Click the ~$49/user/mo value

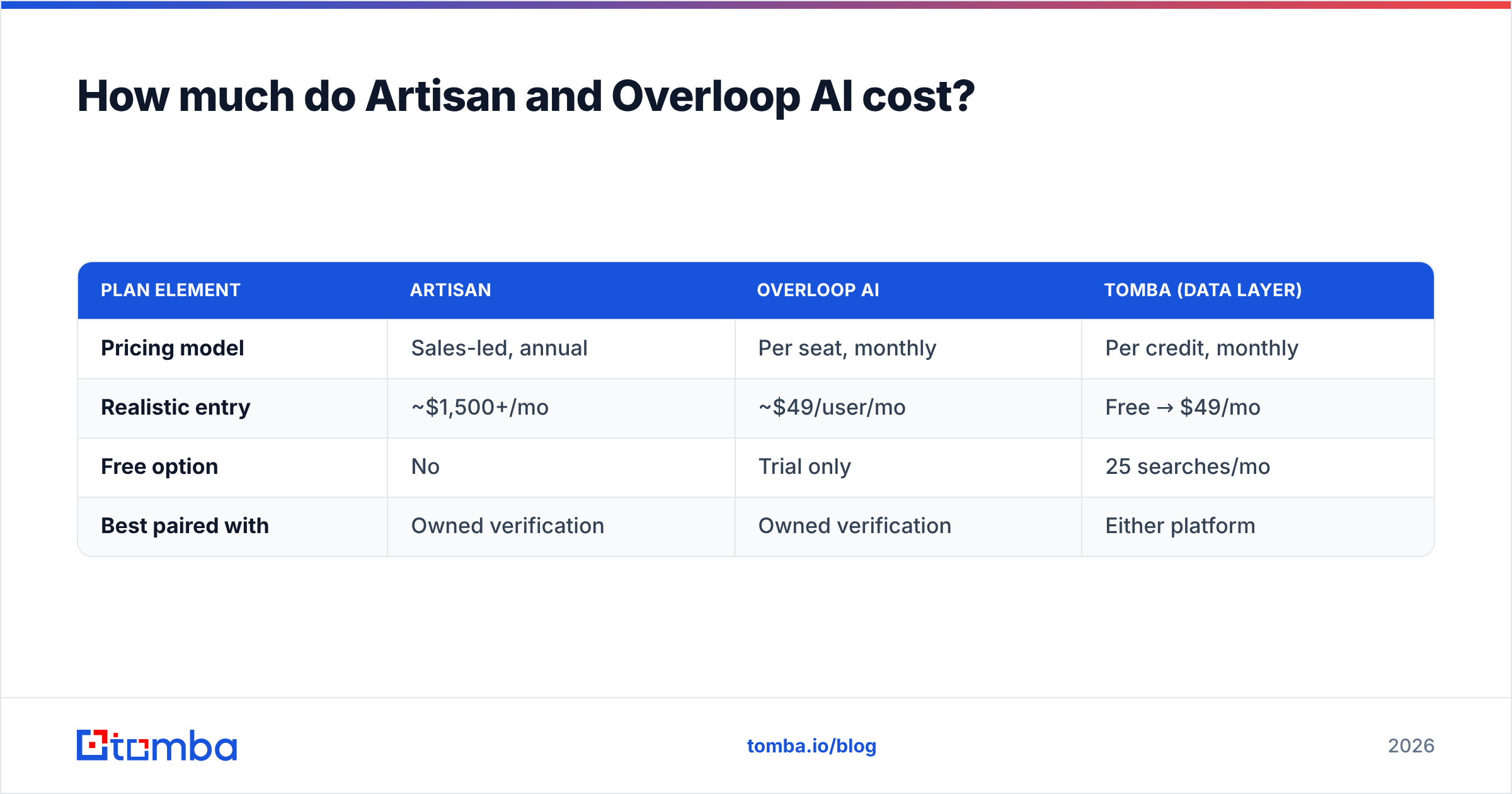pos(832,407)
